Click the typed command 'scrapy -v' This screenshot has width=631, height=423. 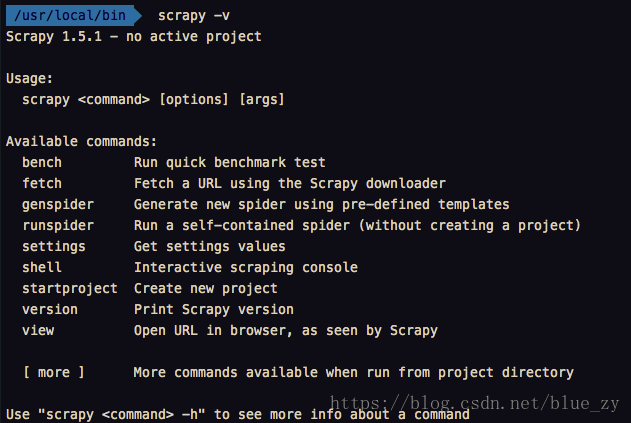pos(194,16)
